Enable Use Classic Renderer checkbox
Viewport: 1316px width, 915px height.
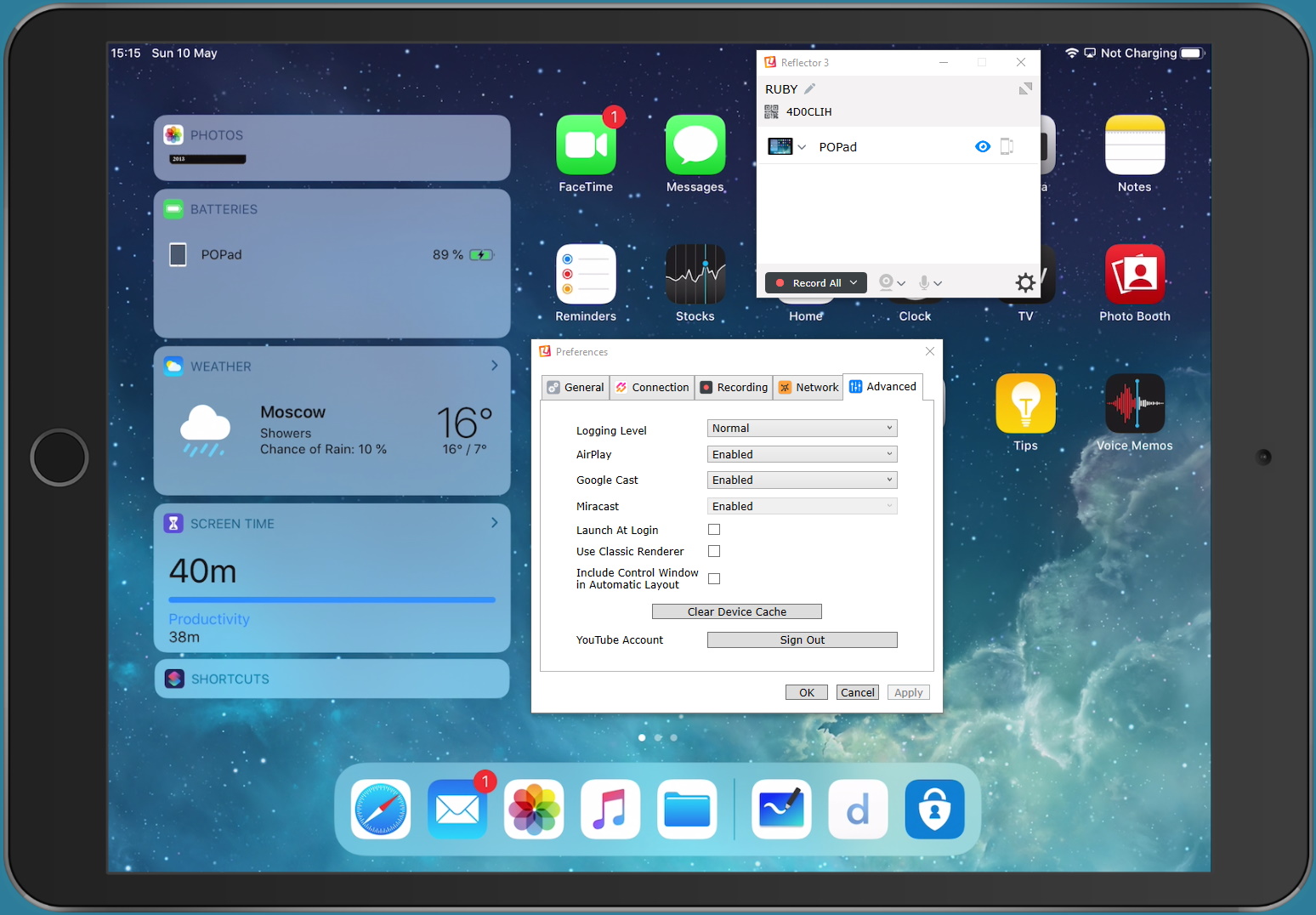pyautogui.click(x=714, y=551)
